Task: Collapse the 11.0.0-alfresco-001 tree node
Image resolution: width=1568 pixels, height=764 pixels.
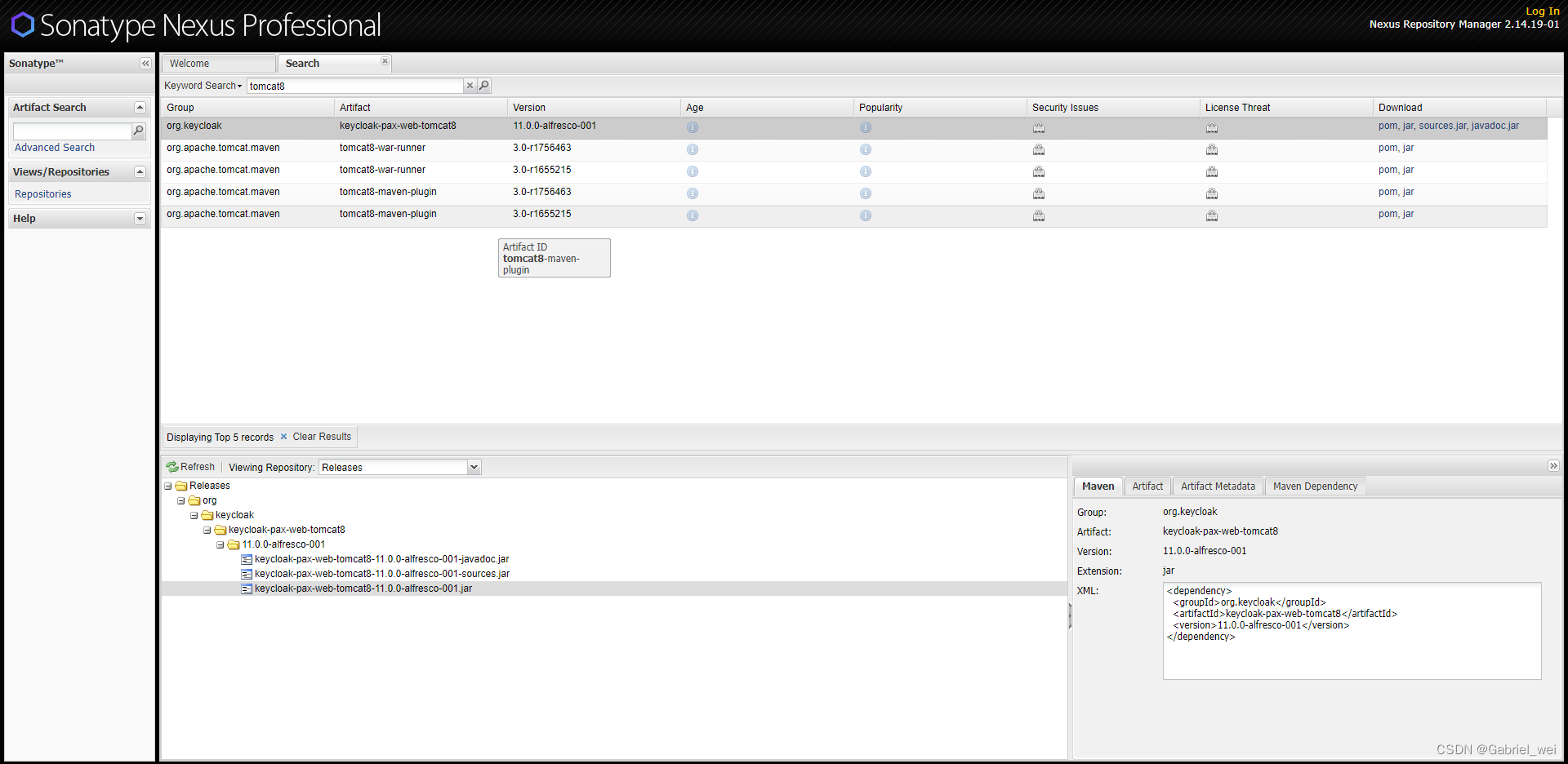Action: pyautogui.click(x=220, y=544)
